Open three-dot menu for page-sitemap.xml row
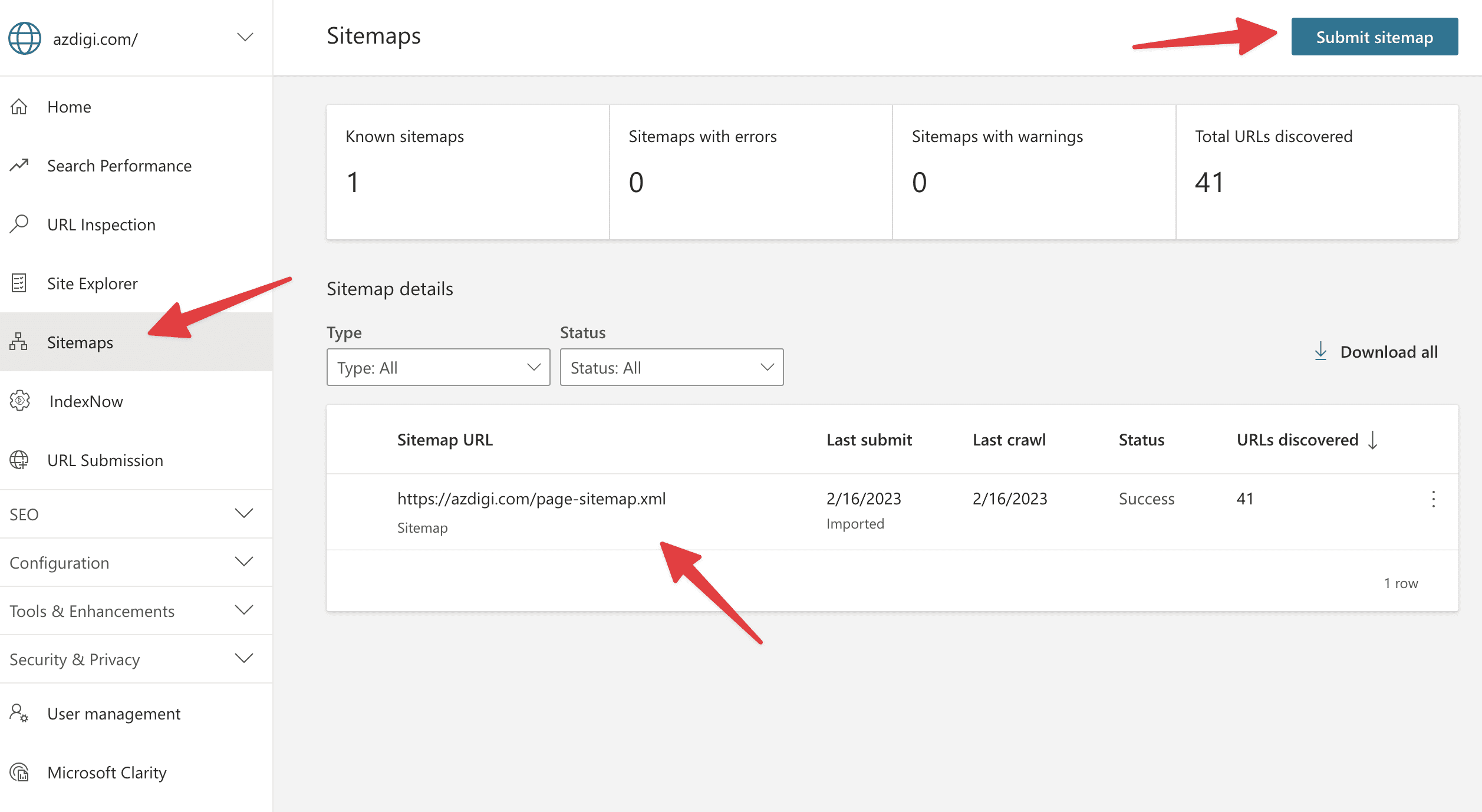Screen dimensions: 1482x812 coord(1433,499)
